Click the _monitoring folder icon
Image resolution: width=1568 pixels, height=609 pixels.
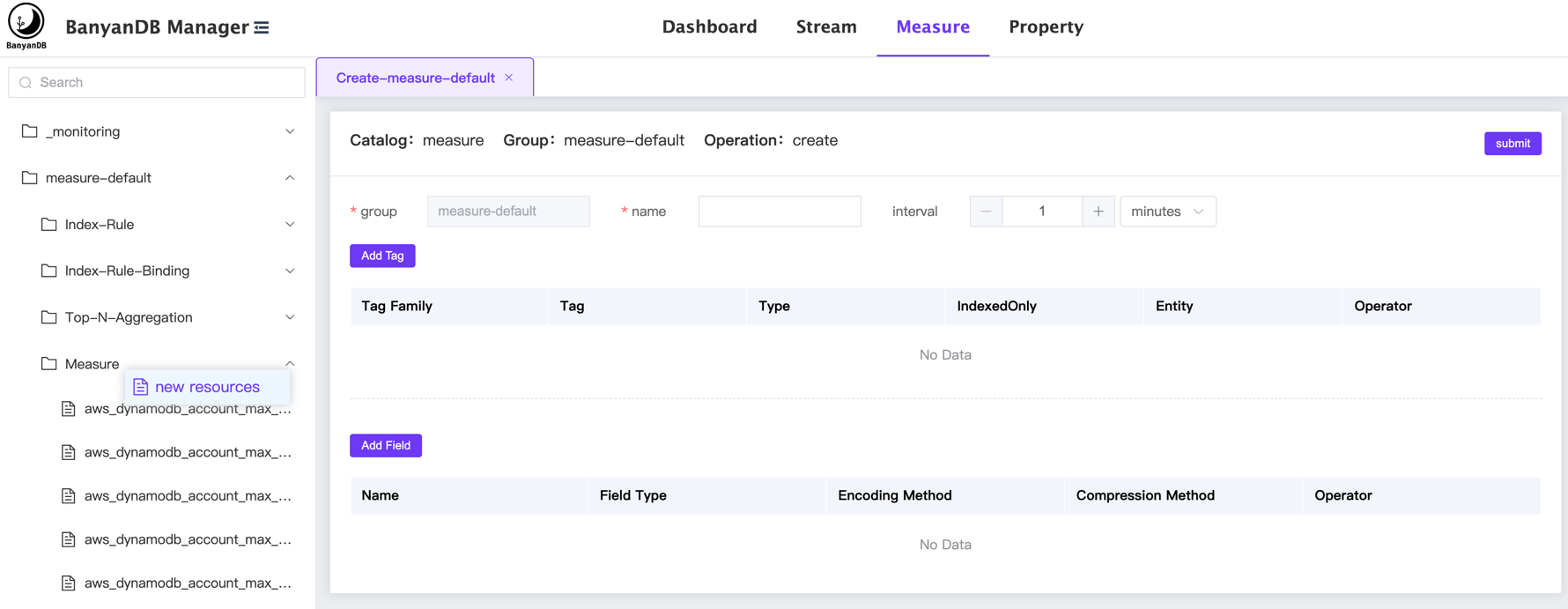[30, 131]
